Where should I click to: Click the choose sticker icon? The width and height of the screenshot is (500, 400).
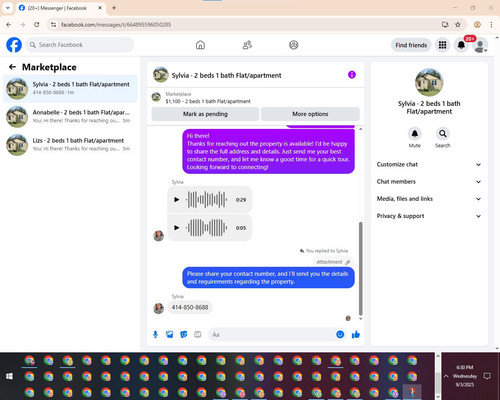[x=184, y=334]
